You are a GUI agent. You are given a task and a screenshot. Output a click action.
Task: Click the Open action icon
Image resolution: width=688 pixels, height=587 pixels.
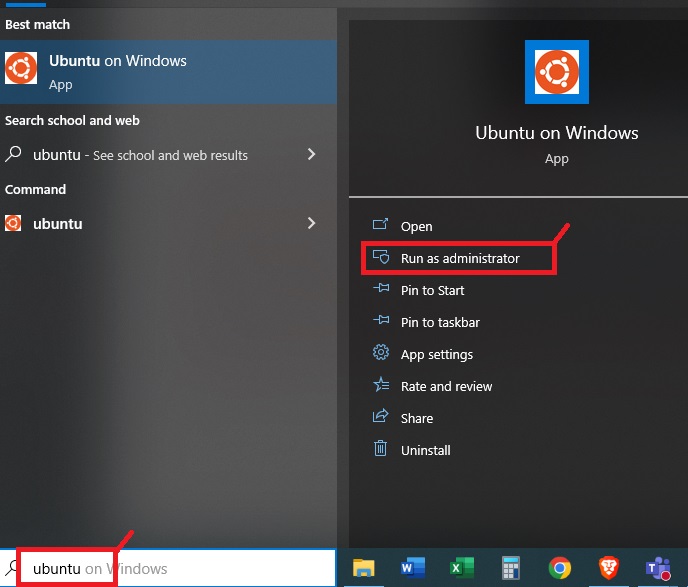(x=380, y=225)
